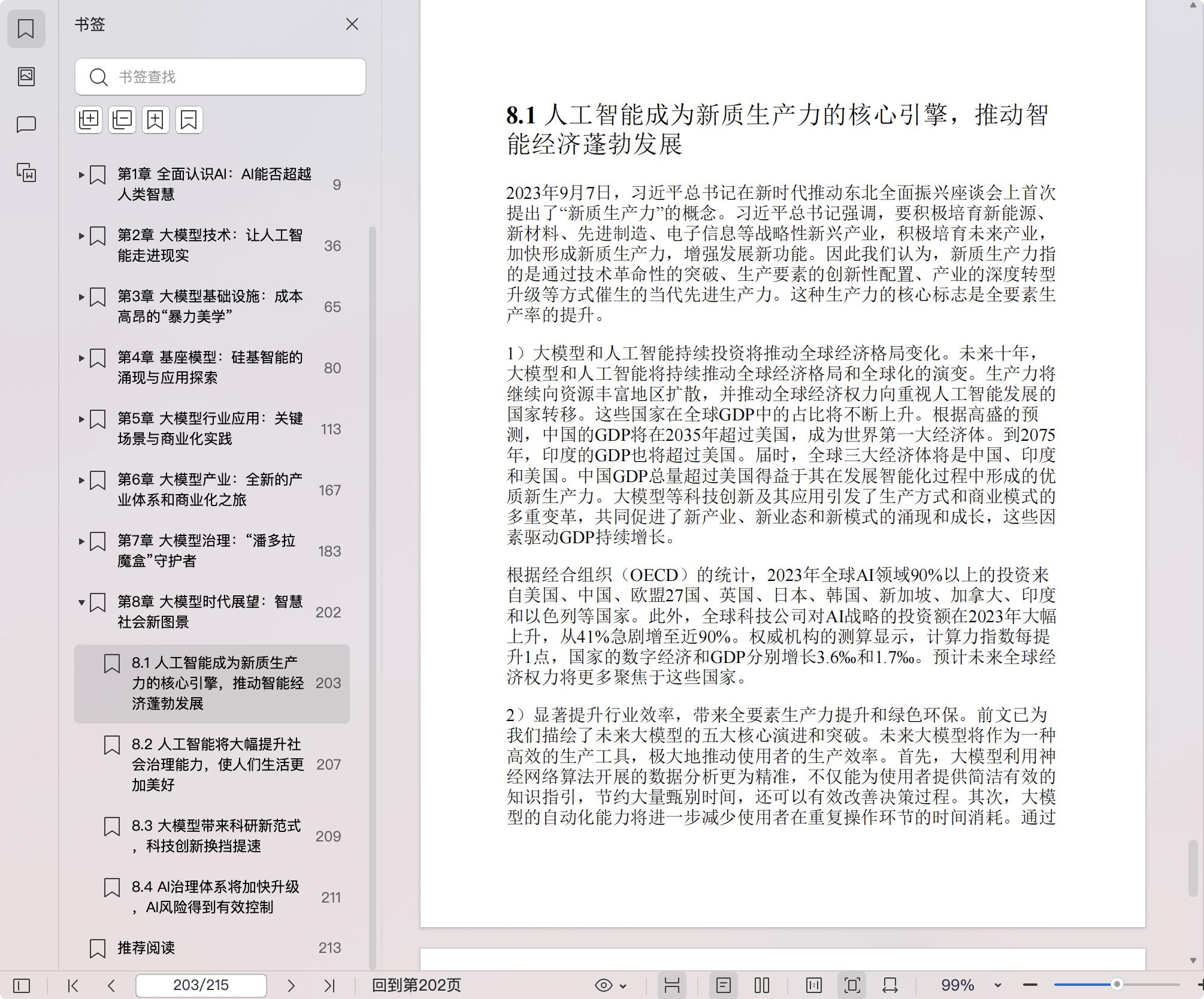Image resolution: width=1204 pixels, height=999 pixels.
Task: Toggle eye protection mode icon
Action: [604, 985]
